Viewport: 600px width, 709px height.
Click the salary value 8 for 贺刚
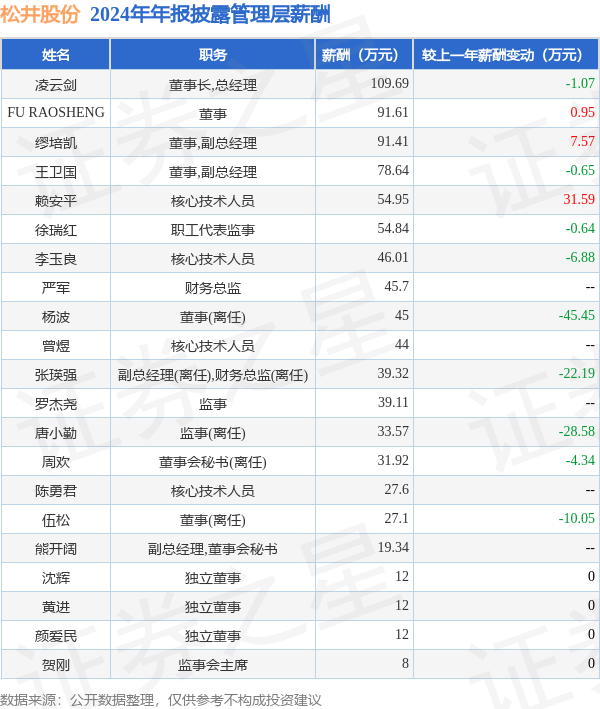pyautogui.click(x=405, y=663)
